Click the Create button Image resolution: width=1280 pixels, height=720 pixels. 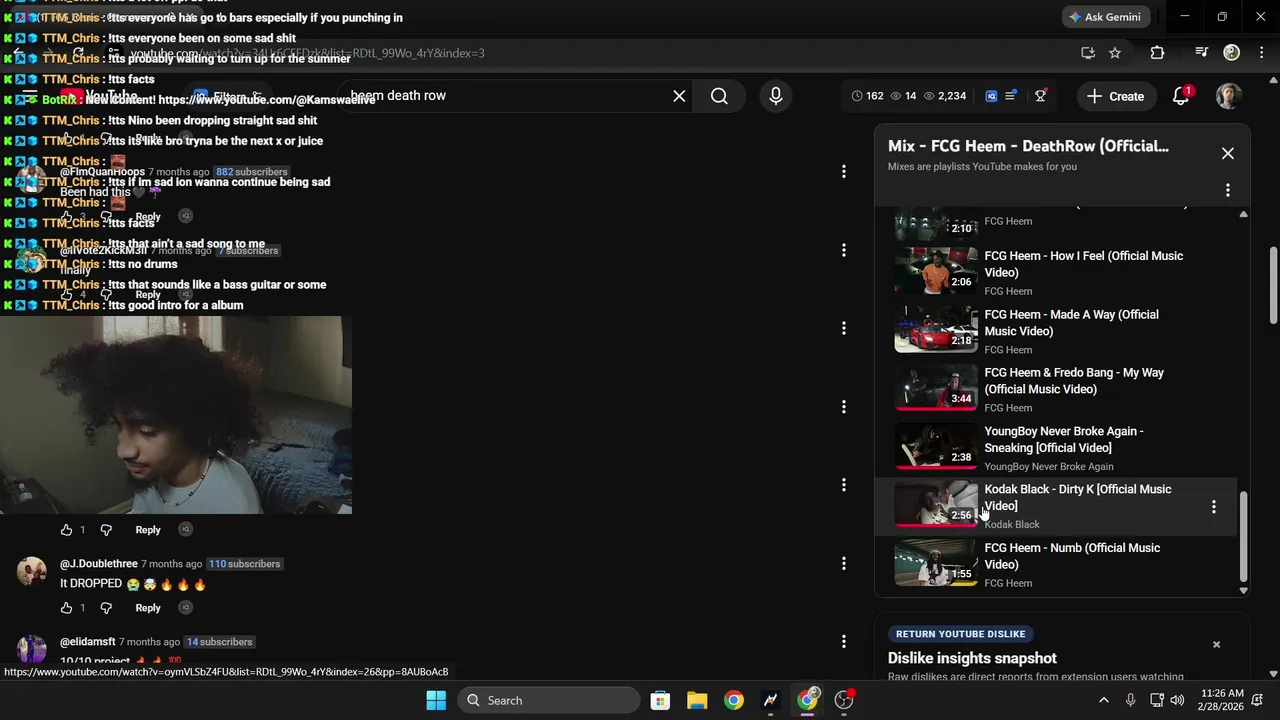(1115, 96)
